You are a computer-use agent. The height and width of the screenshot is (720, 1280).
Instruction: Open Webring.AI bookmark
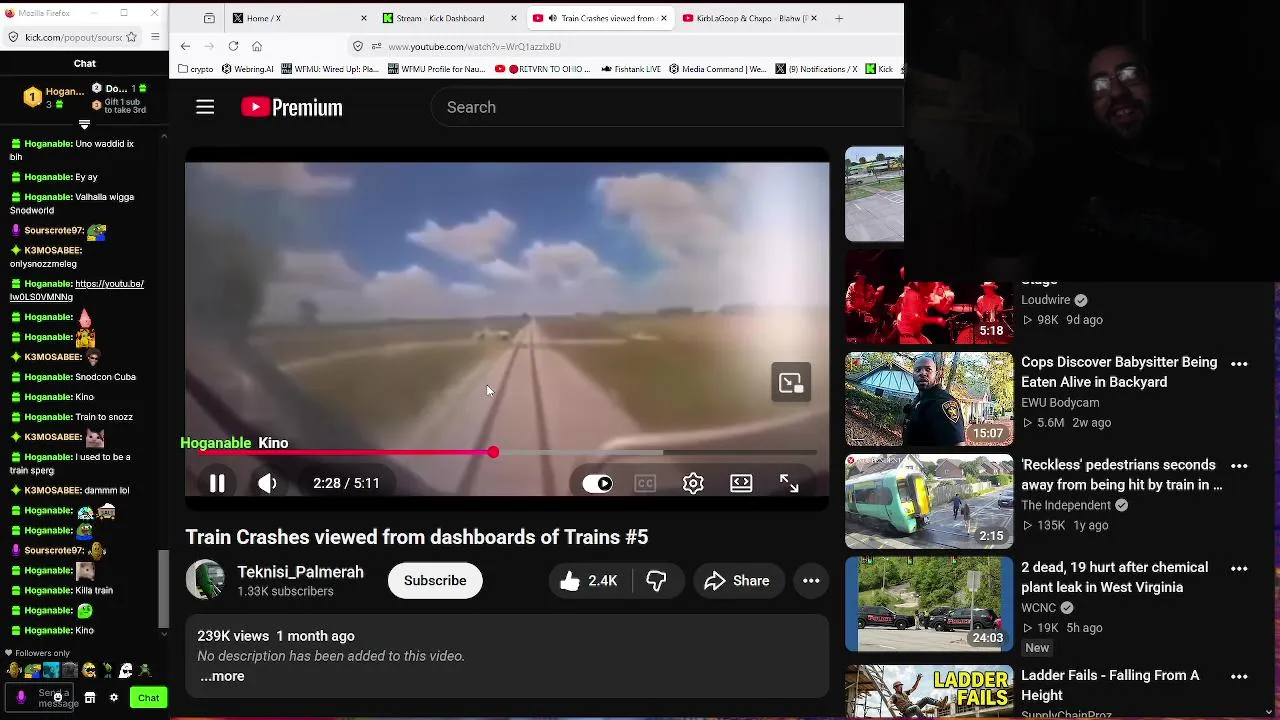[247, 69]
